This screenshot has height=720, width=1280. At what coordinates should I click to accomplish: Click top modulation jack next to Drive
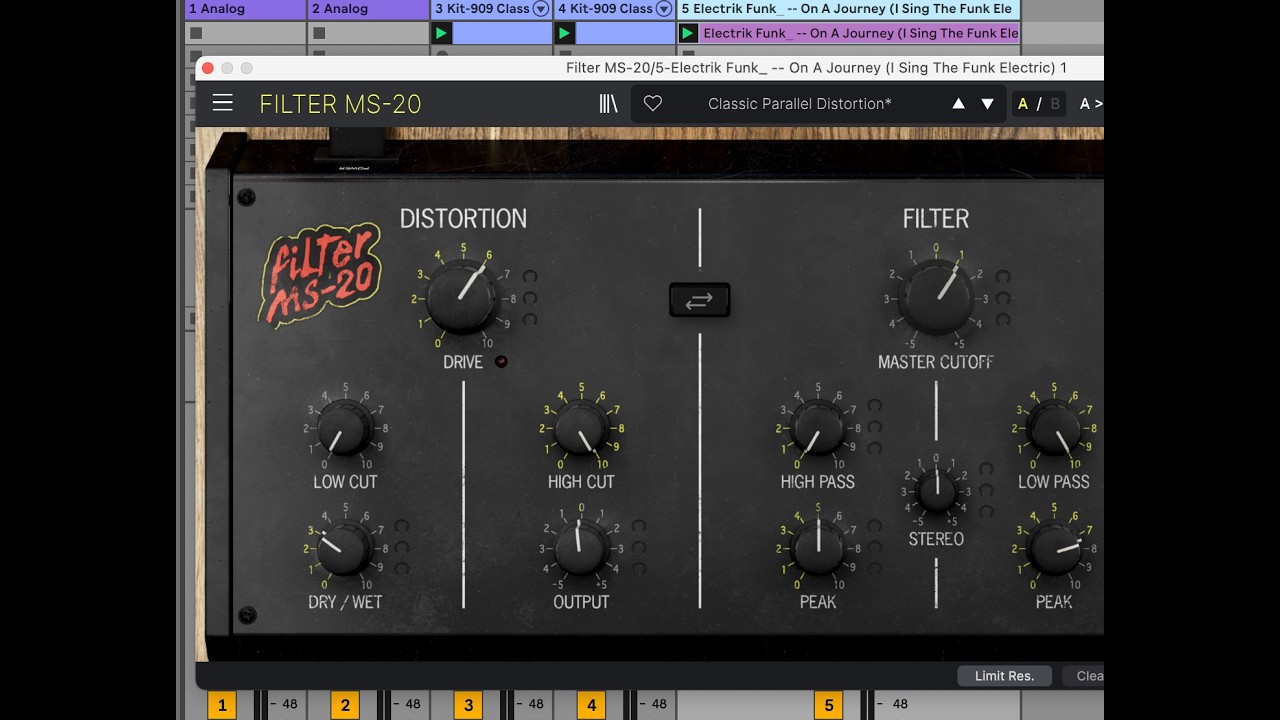529,277
